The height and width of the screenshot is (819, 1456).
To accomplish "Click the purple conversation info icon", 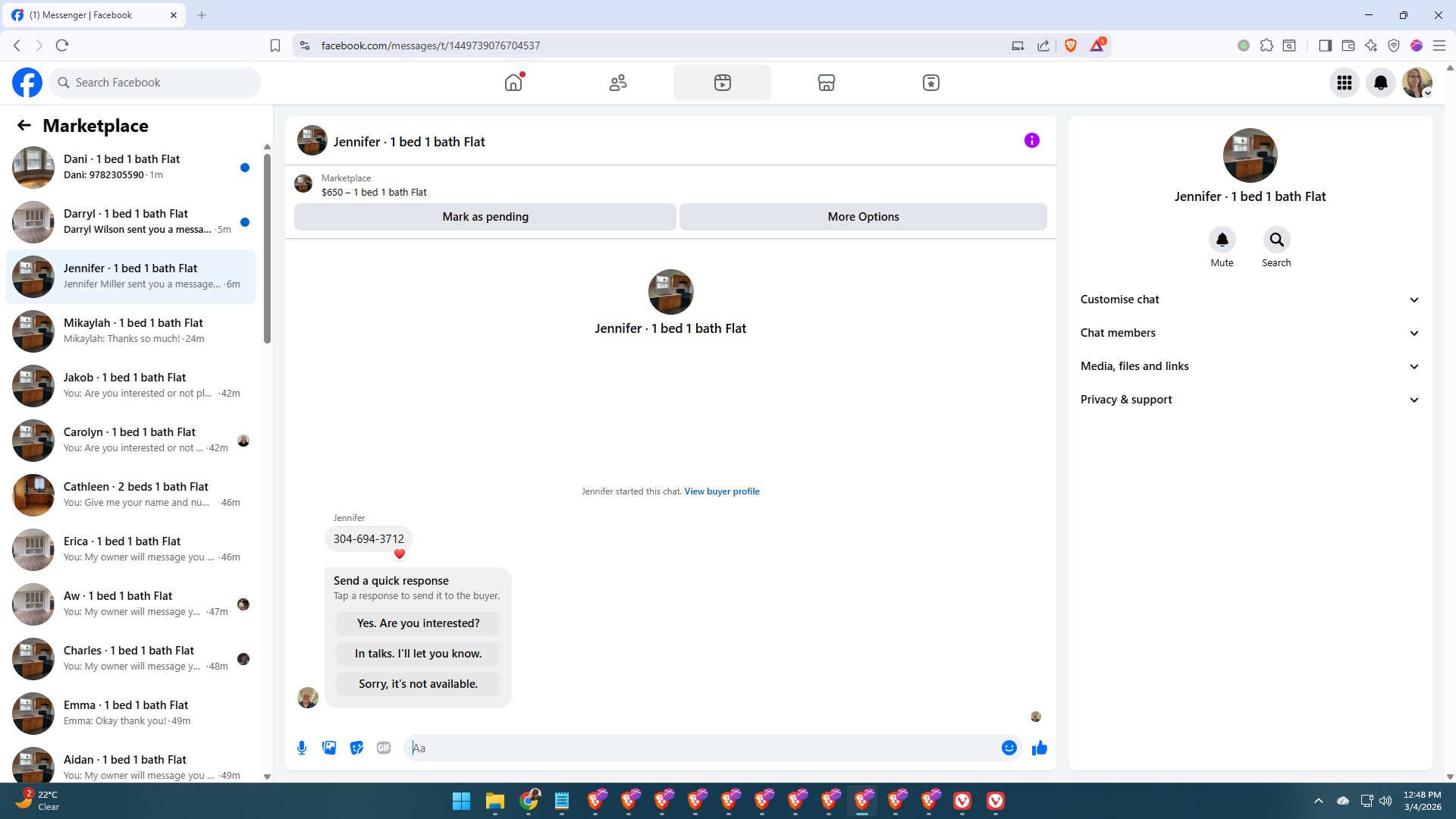I will coord(1032,140).
